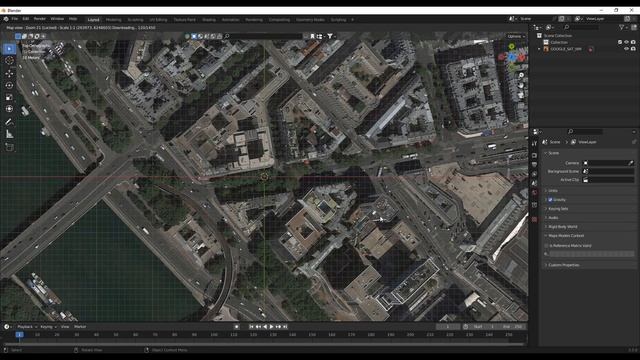Select the Measure ruler tool
The width and height of the screenshot is (640, 360).
tap(9, 134)
